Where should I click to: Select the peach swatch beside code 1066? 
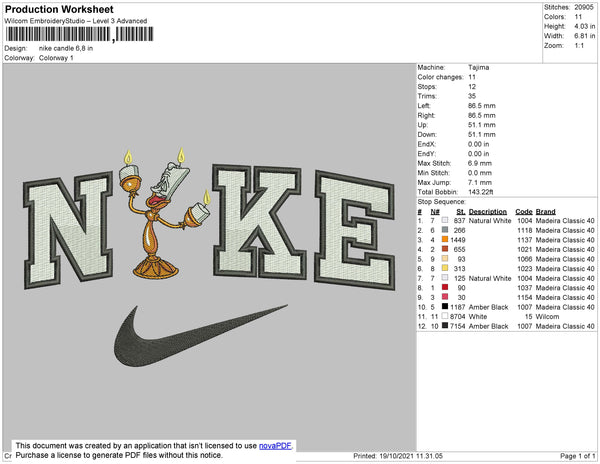445,259
